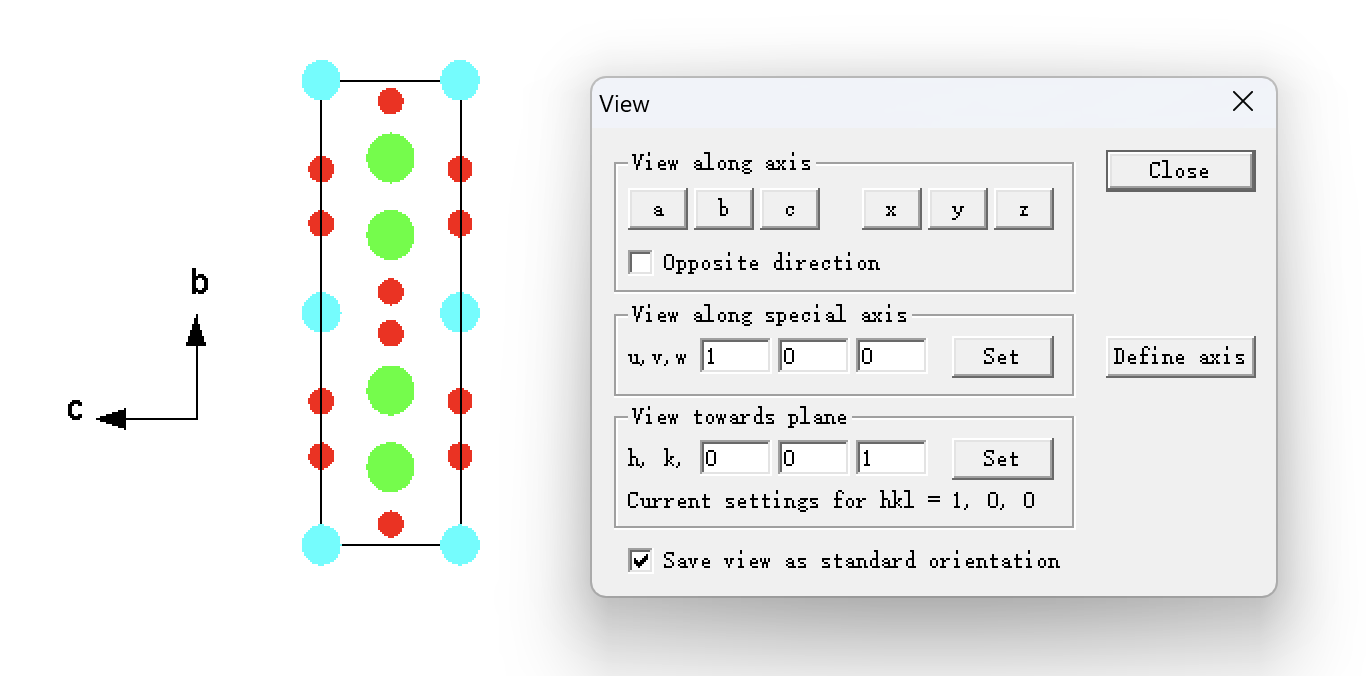Select the w input field for special axis

pyautogui.click(x=891, y=356)
